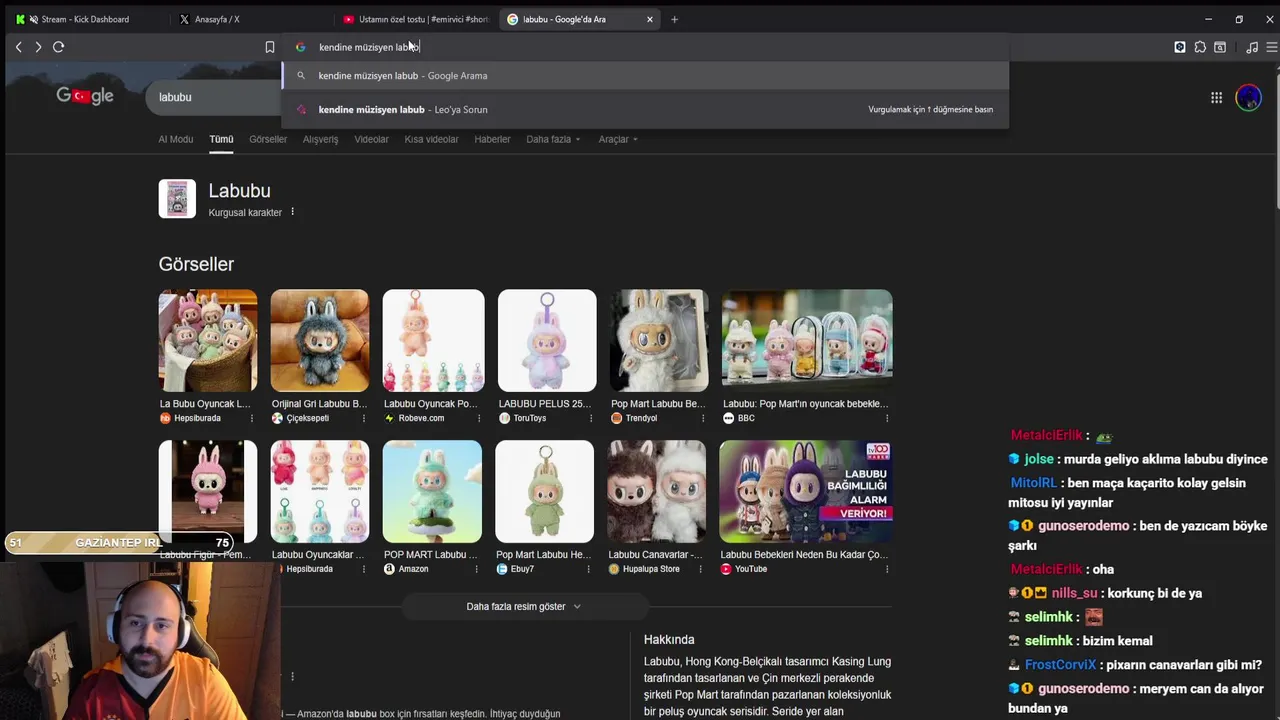The image size is (1280, 720).
Task: Open more options next to Kurgusal karakter
Action: [292, 212]
